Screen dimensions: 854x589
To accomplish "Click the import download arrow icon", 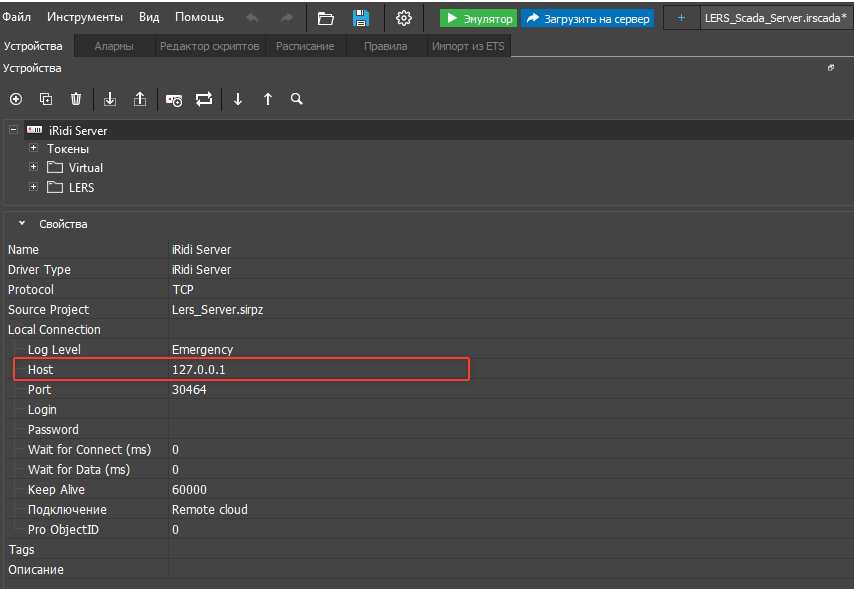I will coord(110,99).
